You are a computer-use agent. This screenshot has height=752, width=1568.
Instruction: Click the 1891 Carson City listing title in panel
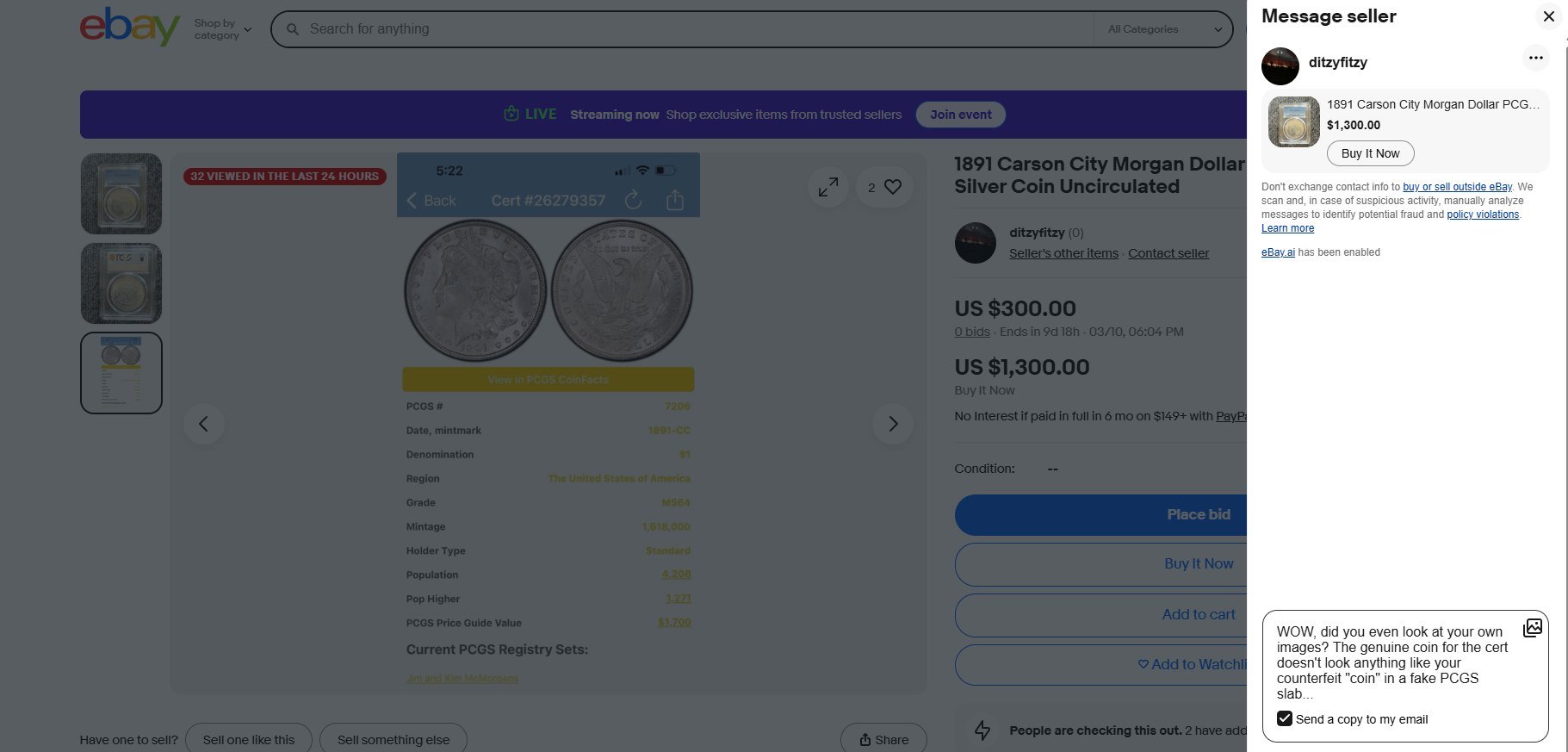click(1434, 104)
